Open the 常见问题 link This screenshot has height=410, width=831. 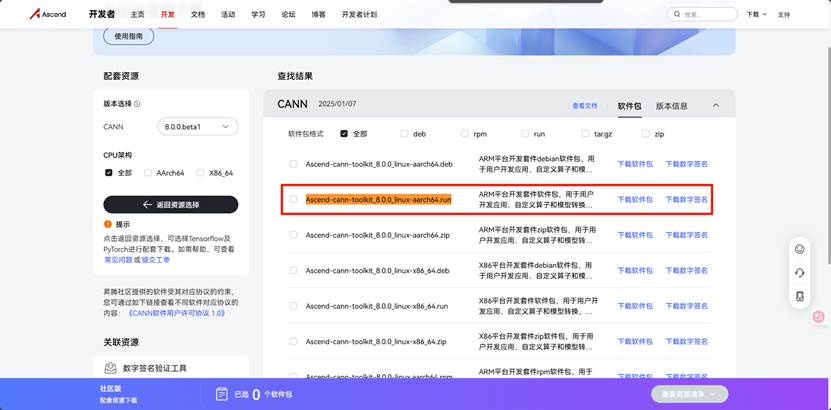tap(118, 260)
